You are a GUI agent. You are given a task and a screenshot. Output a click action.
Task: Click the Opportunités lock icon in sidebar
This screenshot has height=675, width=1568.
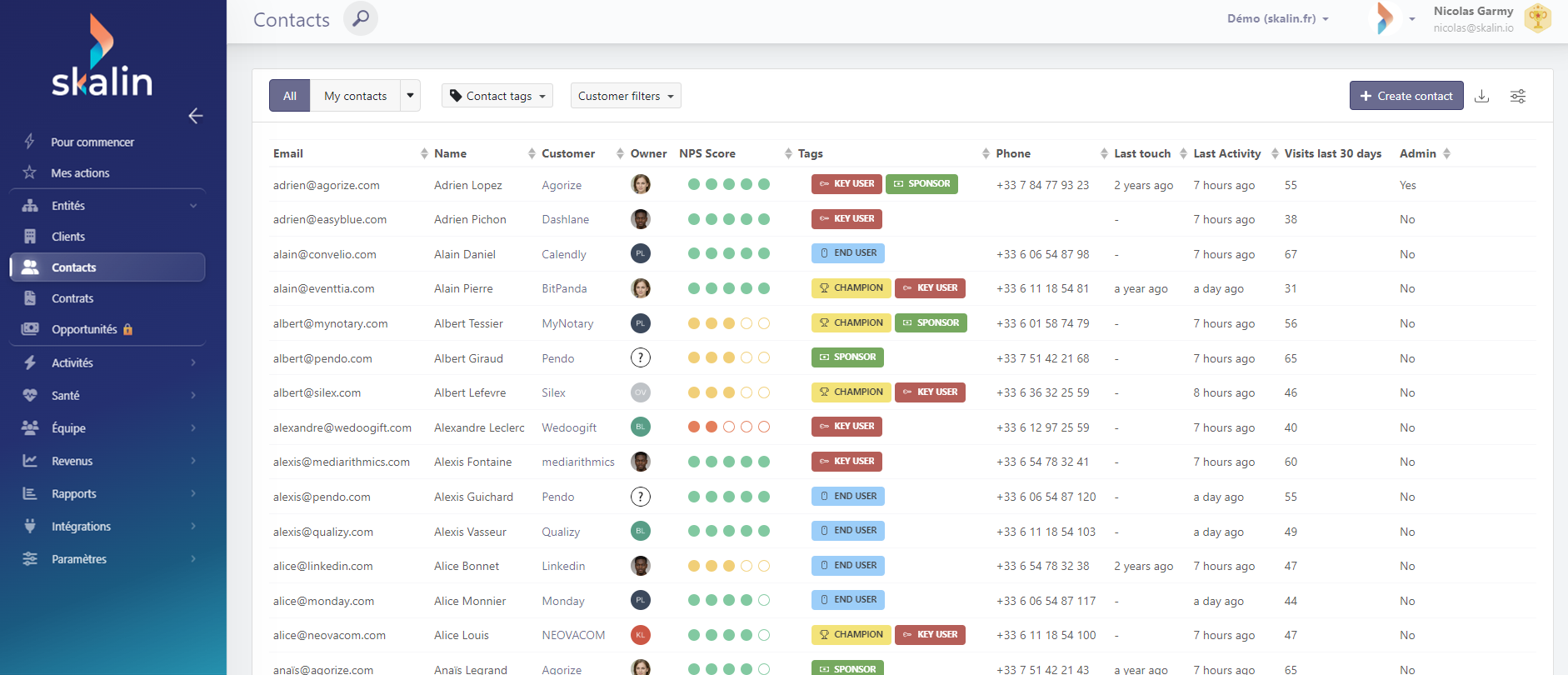point(127,329)
